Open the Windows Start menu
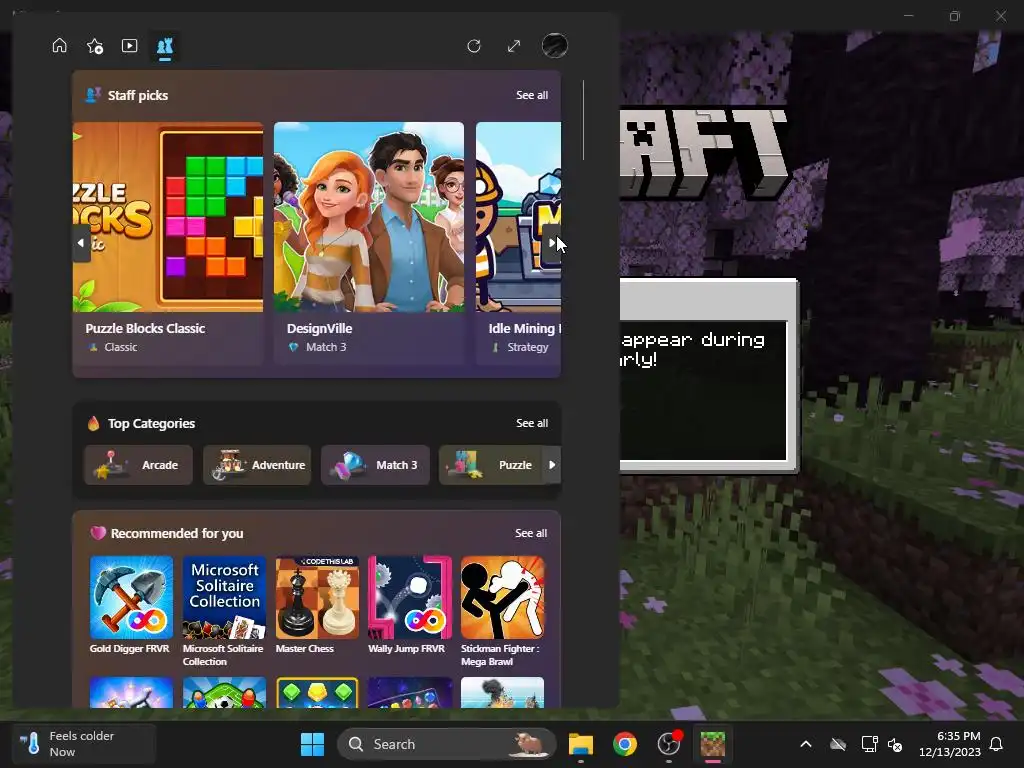The height and width of the screenshot is (768, 1024). (312, 744)
